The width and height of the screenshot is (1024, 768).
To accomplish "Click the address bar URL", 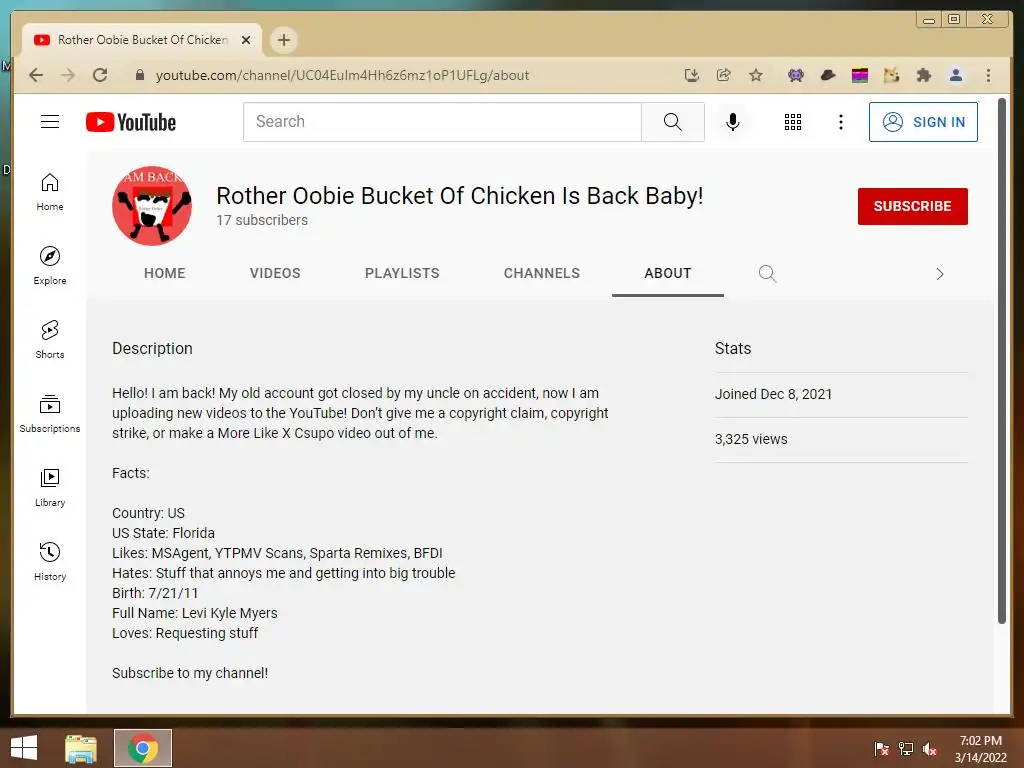I will coord(342,75).
